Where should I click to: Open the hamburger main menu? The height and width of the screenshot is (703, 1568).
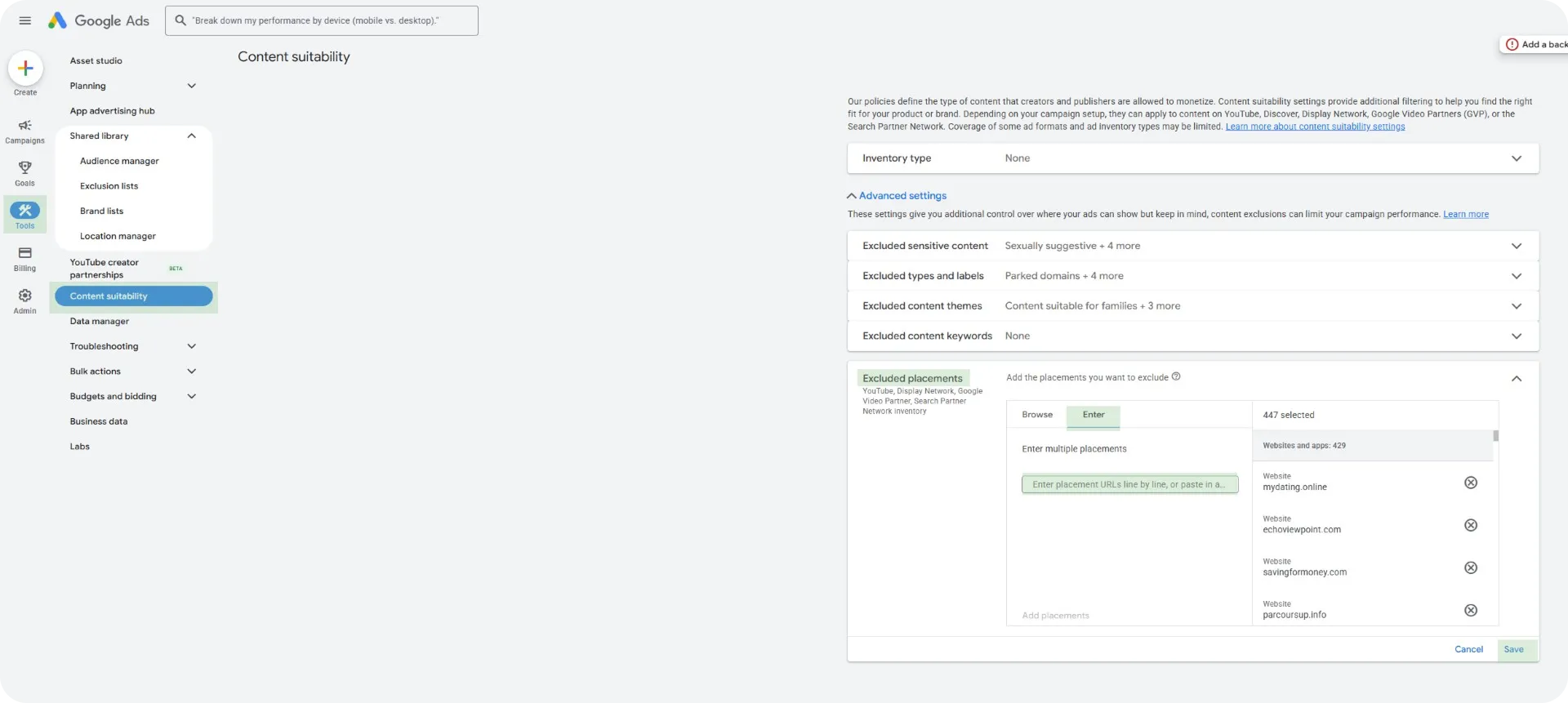coord(24,20)
